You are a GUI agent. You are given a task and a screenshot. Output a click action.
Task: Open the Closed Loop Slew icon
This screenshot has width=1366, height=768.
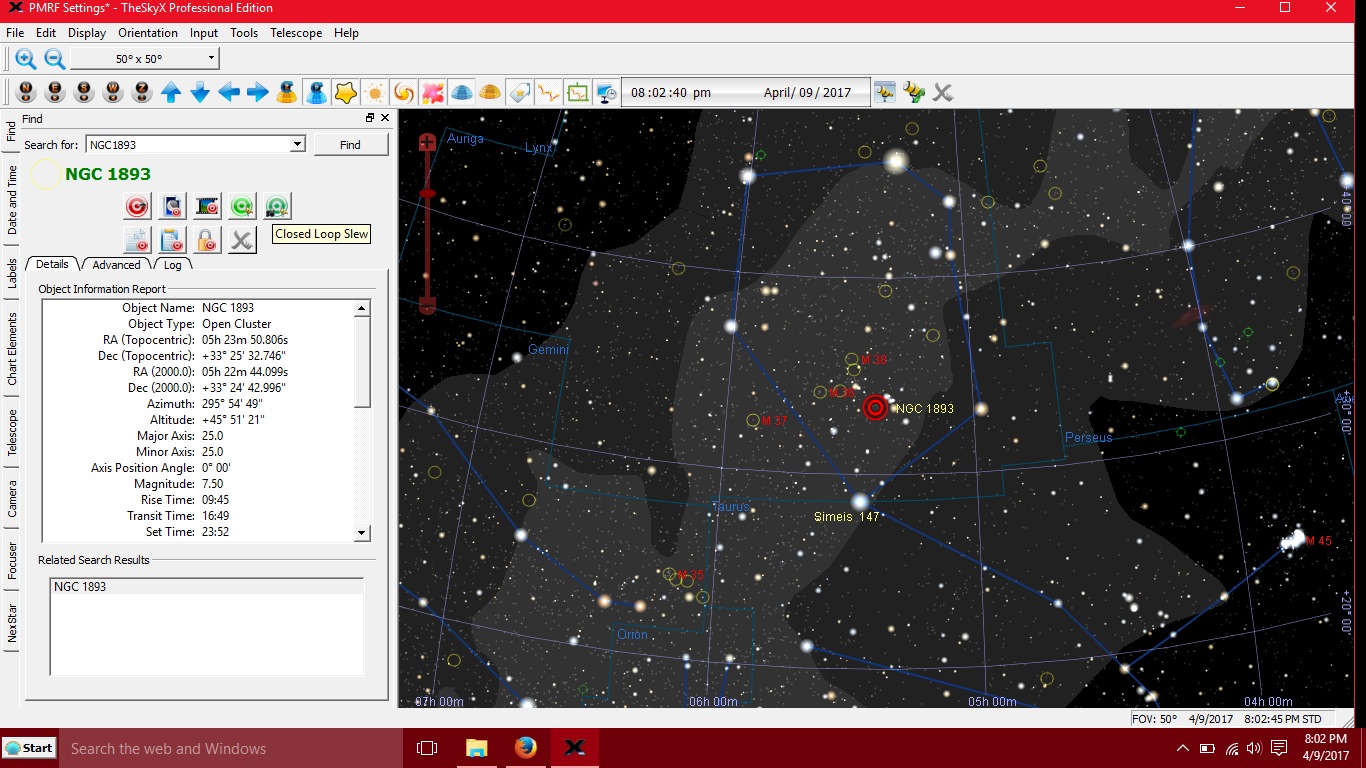coord(277,205)
